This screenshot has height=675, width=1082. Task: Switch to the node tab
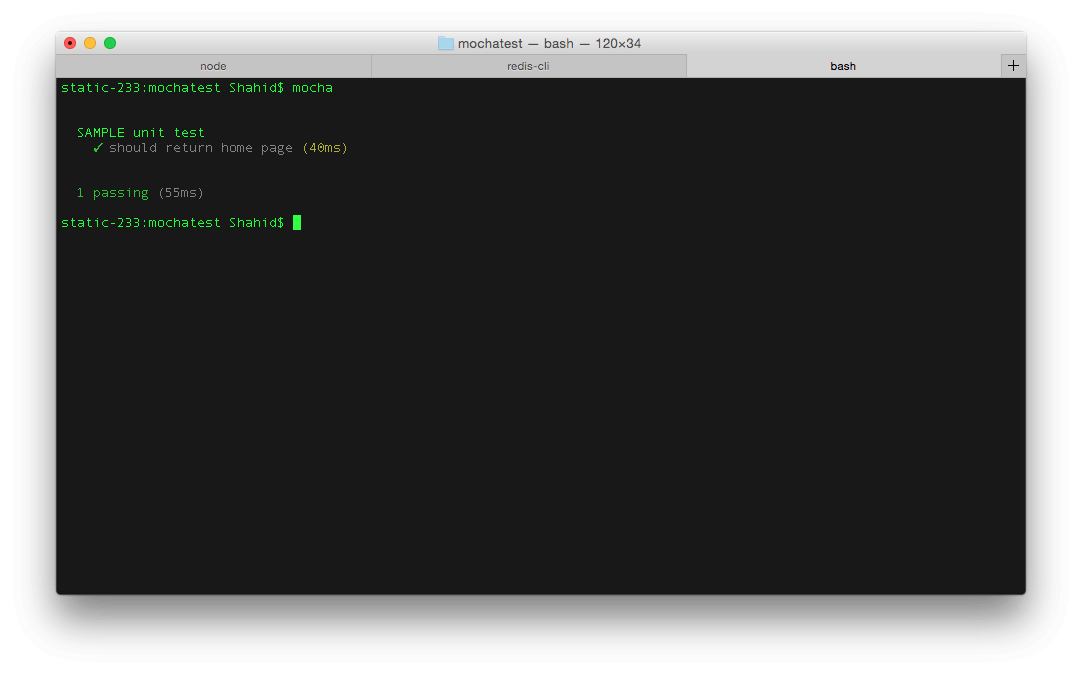coord(213,66)
